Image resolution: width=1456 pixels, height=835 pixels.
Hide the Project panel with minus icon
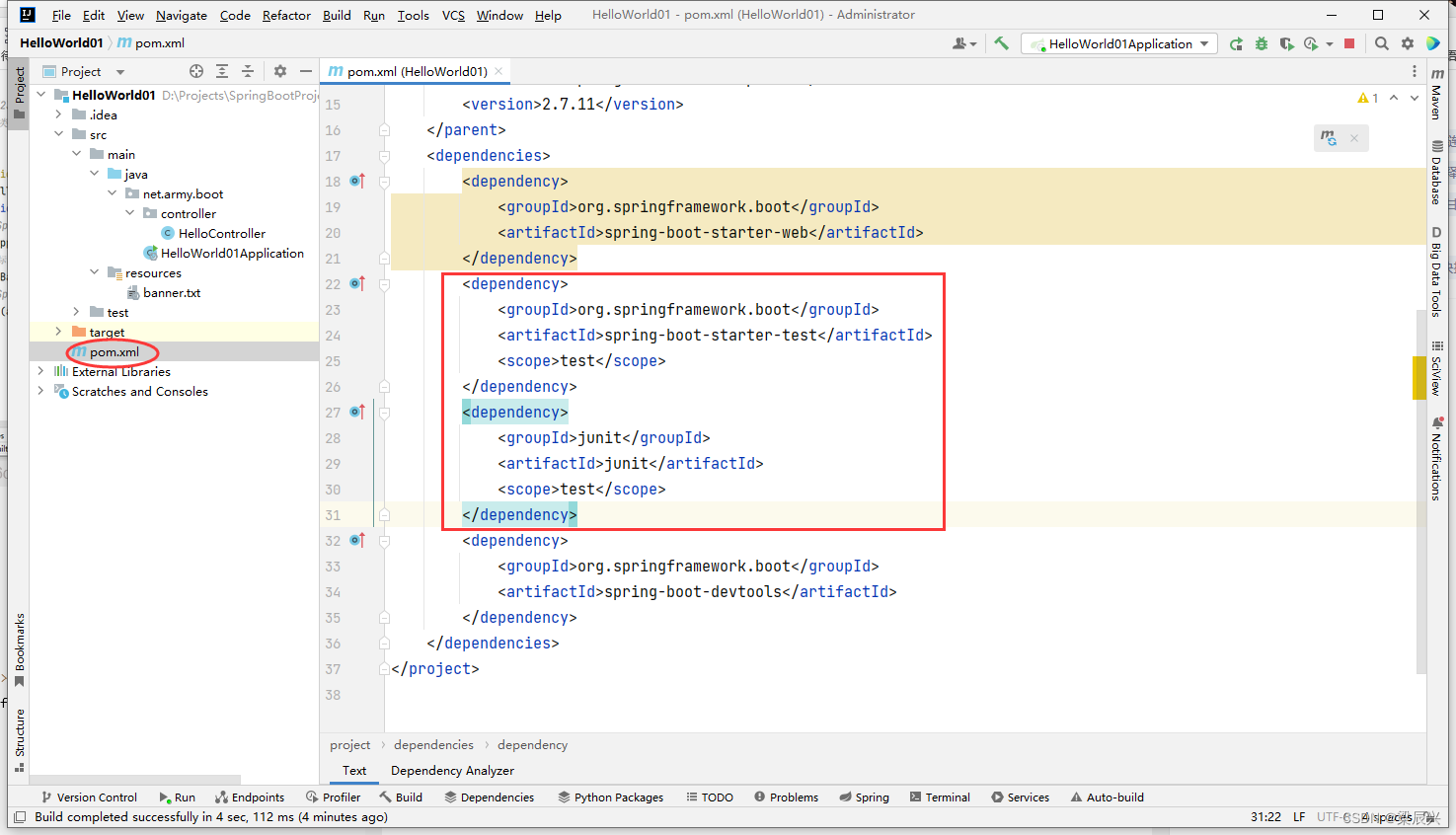click(306, 71)
